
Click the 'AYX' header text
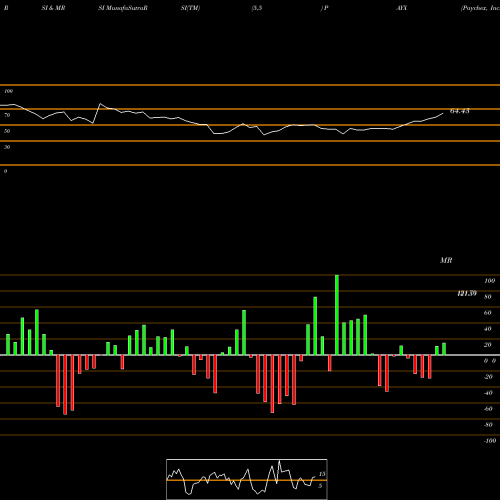(x=401, y=8)
